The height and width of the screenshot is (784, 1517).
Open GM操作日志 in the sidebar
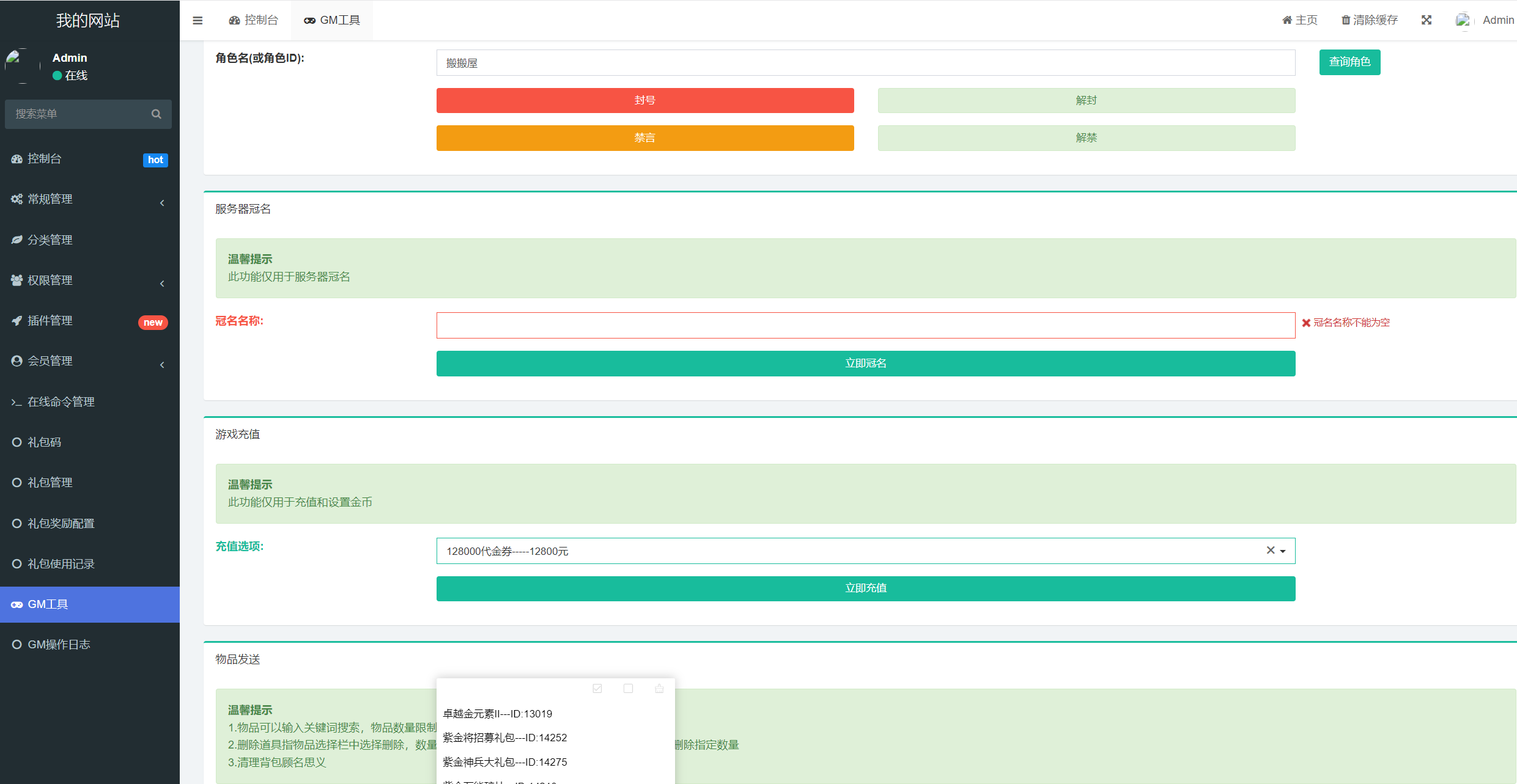(x=59, y=645)
